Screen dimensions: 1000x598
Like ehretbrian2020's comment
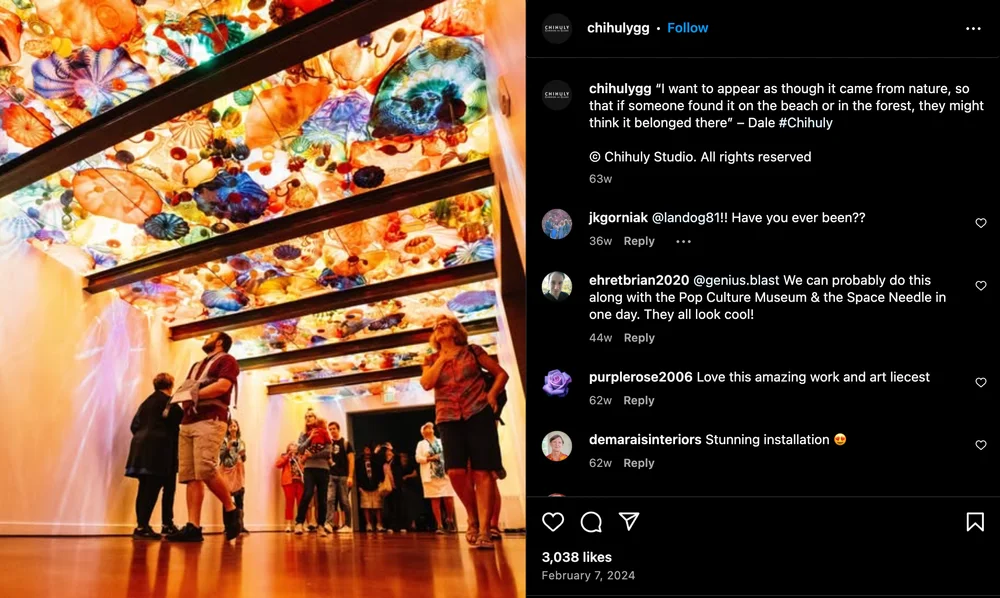point(981,285)
